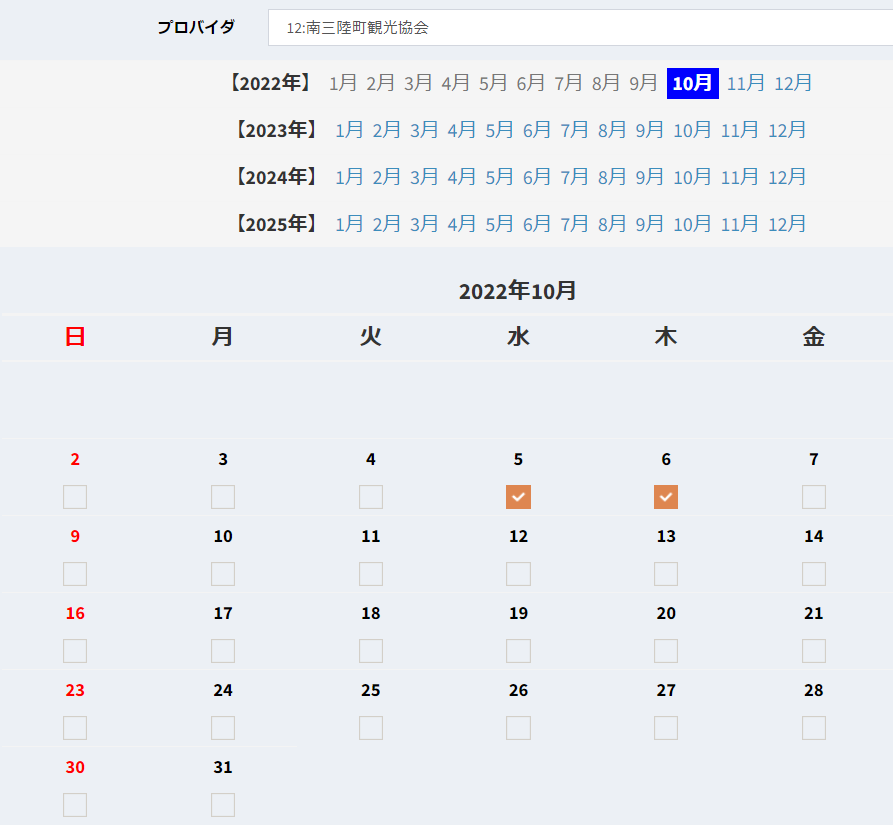
Task: Open 2024年 9月 calendar
Action: (649, 177)
